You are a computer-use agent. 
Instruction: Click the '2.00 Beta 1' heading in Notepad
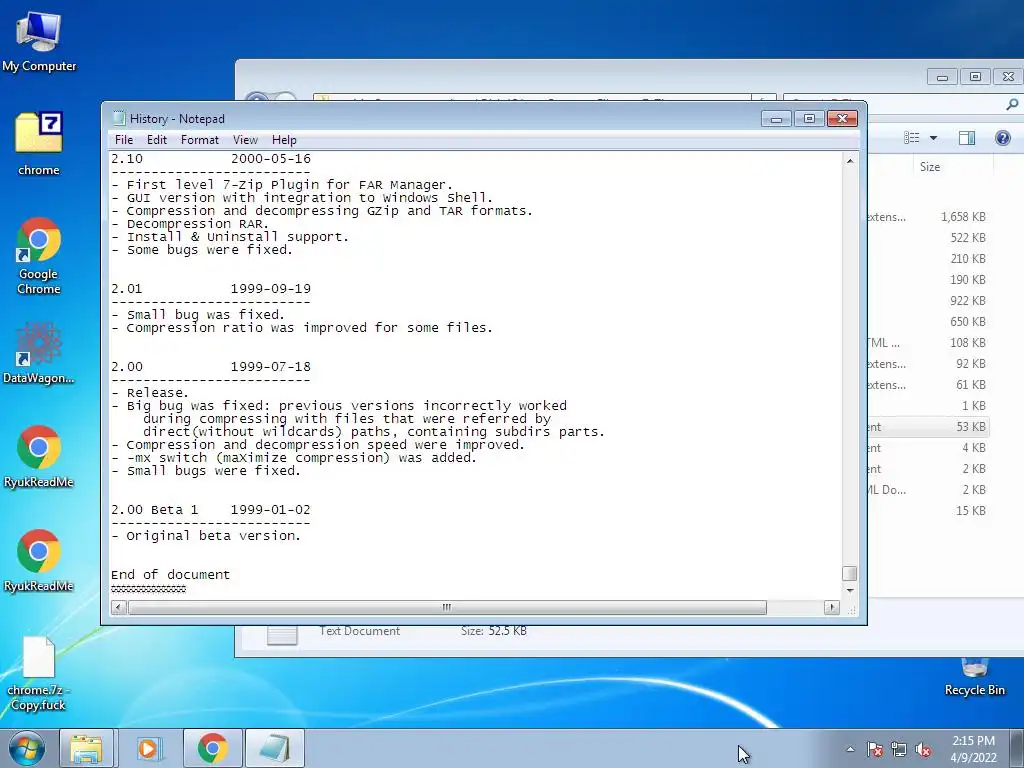tap(155, 509)
